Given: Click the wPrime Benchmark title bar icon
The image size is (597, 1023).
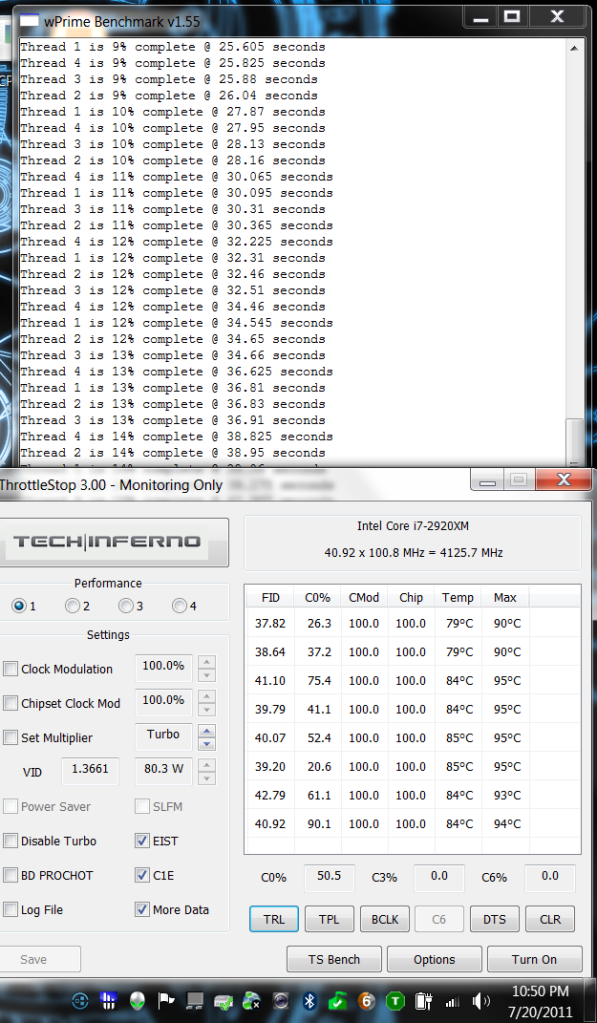Looking at the screenshot, I should (x=29, y=20).
